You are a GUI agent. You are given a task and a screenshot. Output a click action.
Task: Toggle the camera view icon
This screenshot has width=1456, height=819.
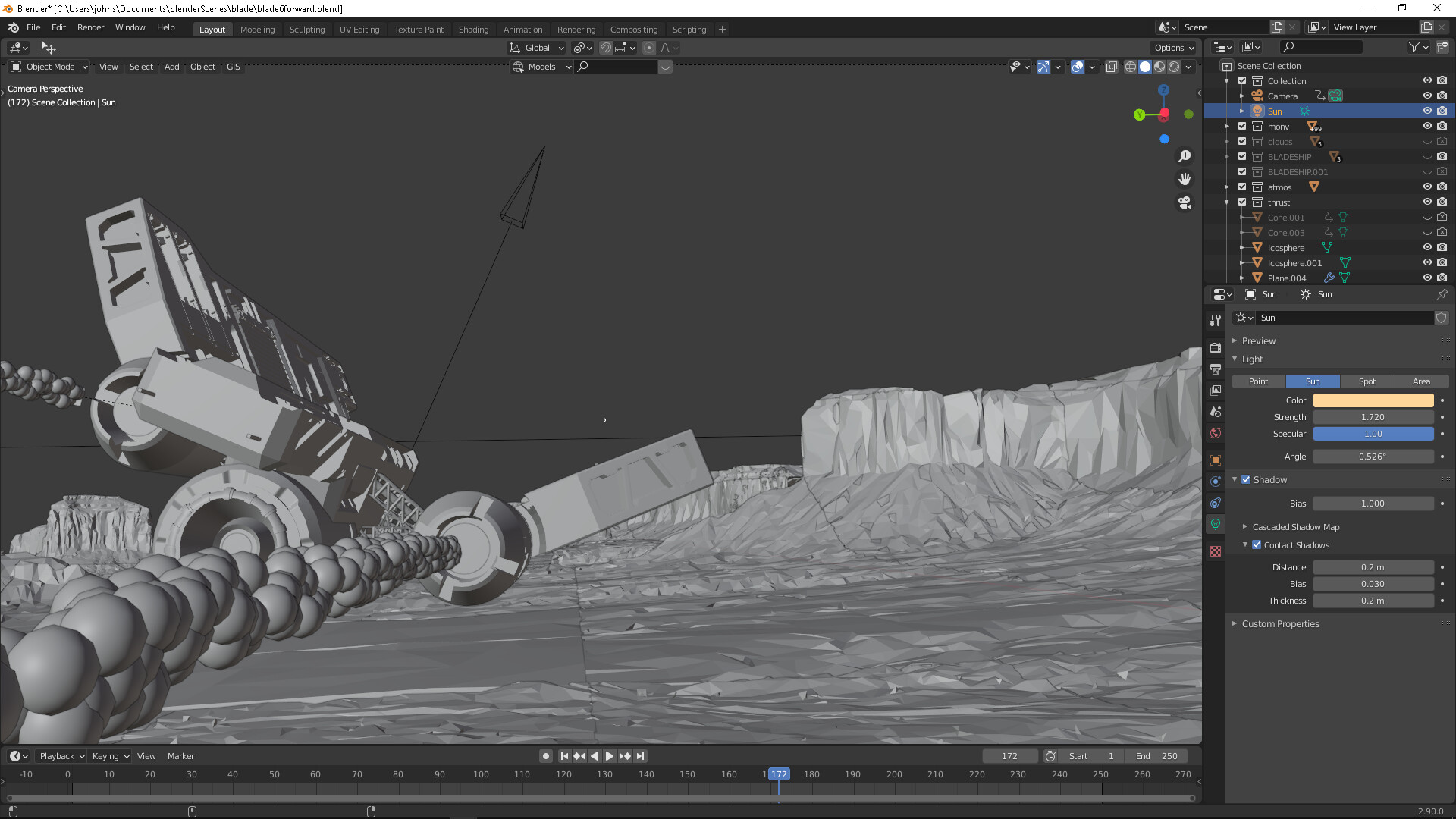(x=1184, y=202)
